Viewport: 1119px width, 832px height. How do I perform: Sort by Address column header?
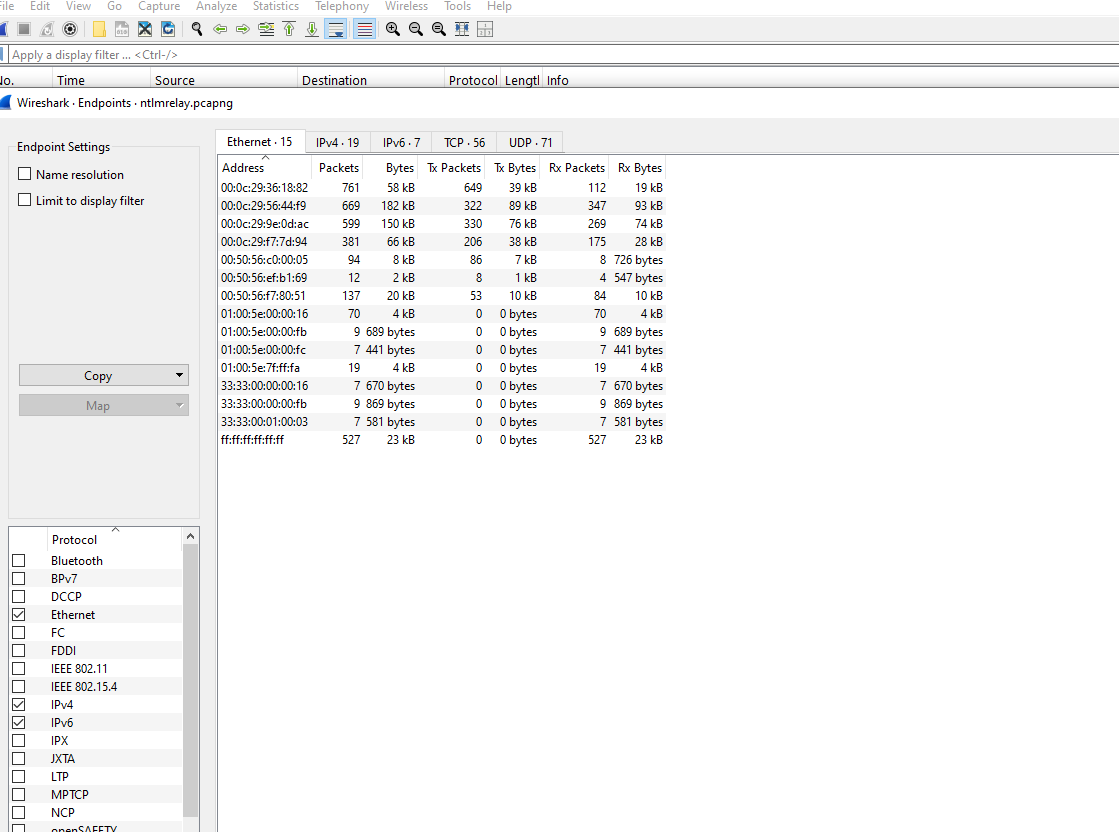click(x=265, y=168)
